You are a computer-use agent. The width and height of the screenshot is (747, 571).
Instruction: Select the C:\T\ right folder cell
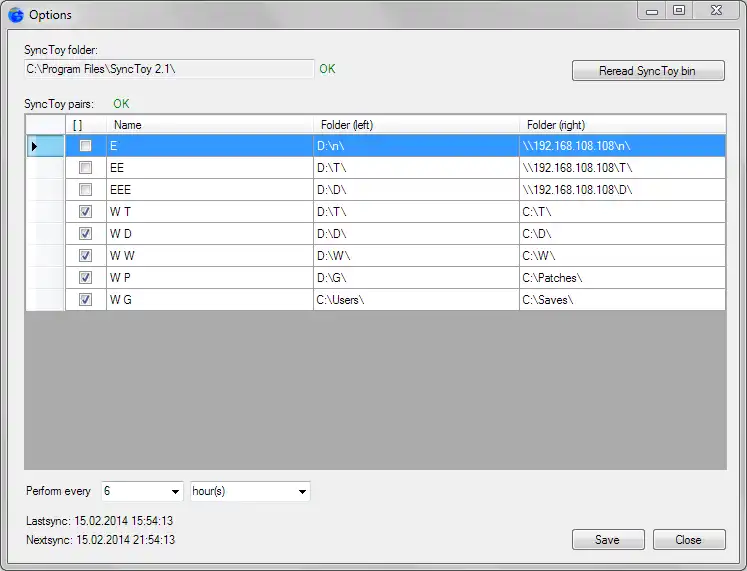[x=622, y=211]
